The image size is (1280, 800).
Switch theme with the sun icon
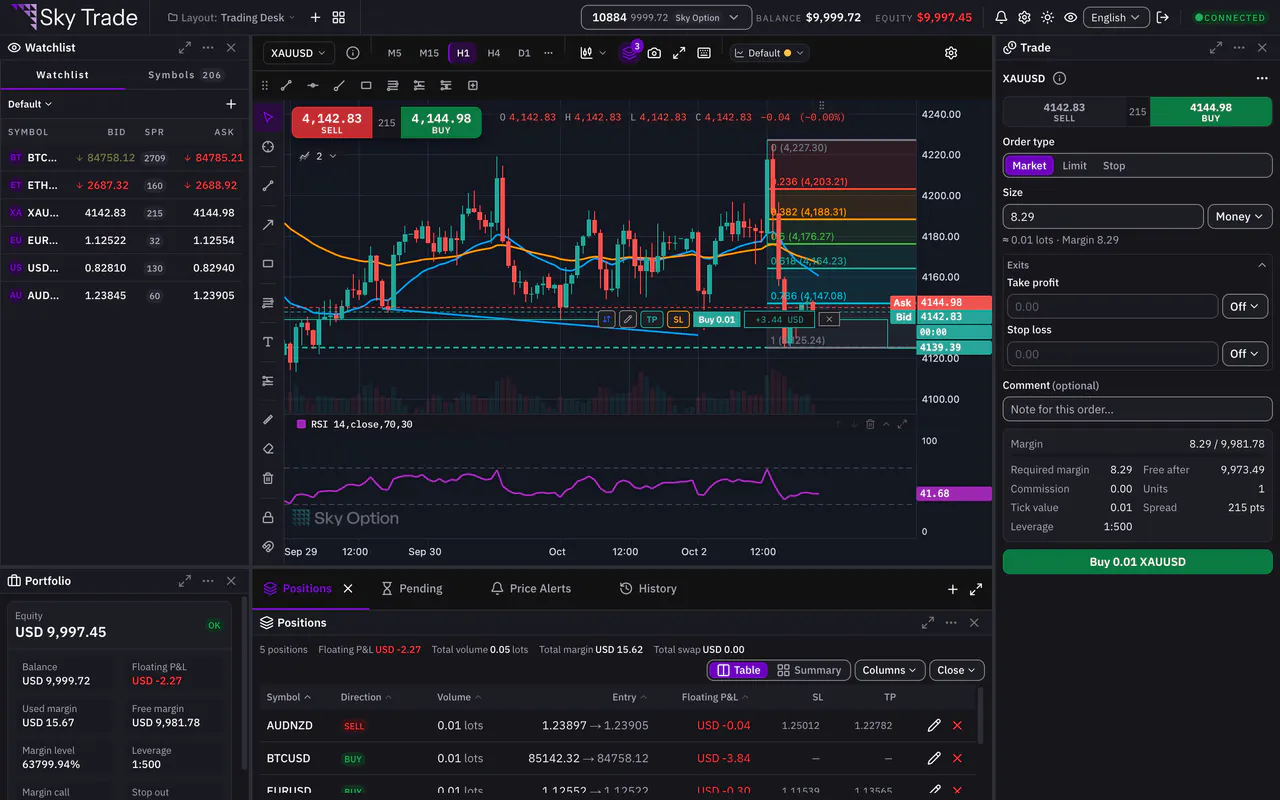click(1047, 17)
